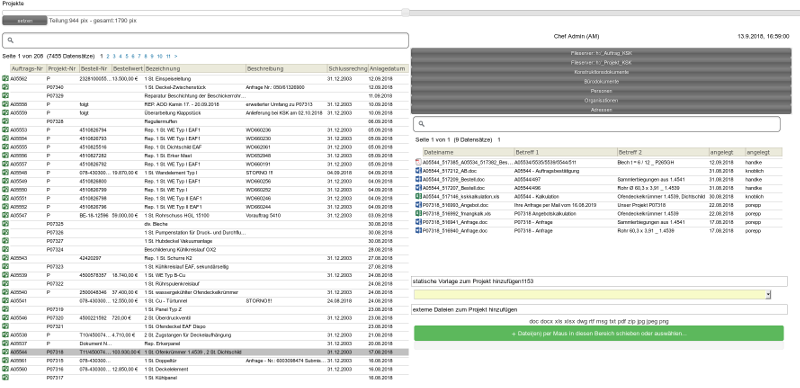
Task: Sort by the Bezeichnung column header
Action: 194,68
